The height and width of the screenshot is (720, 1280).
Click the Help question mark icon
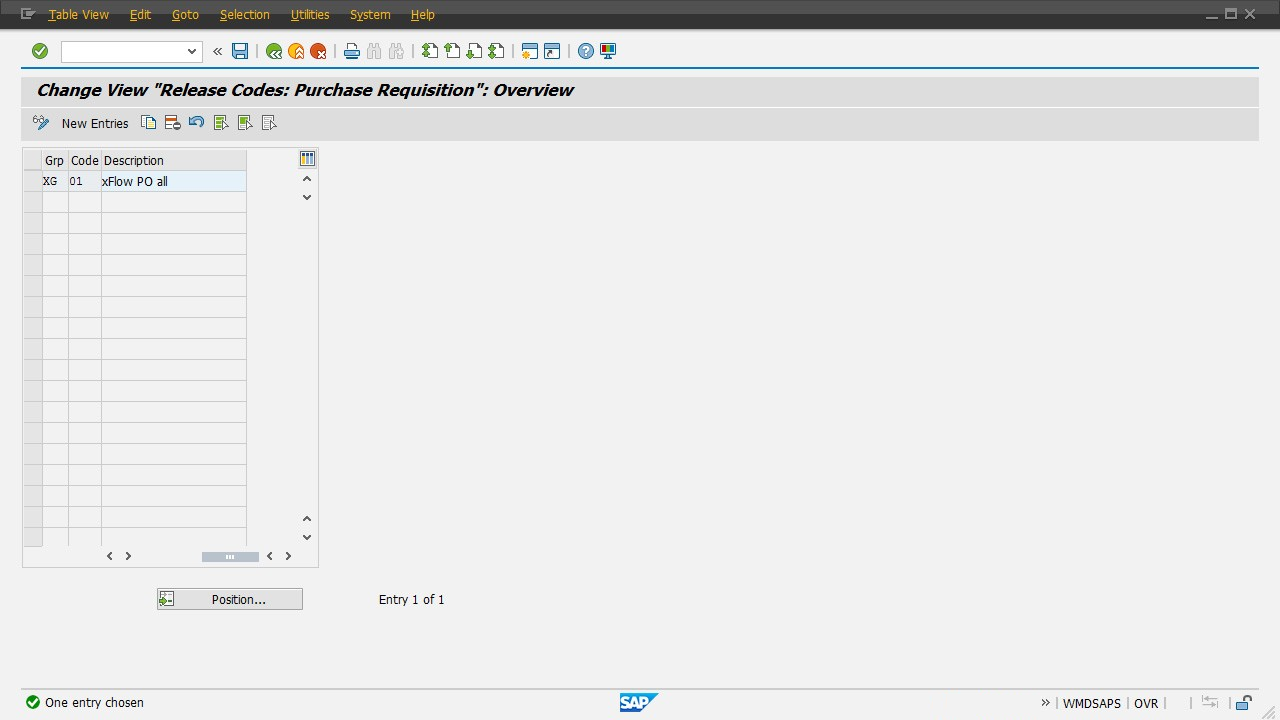pos(586,51)
